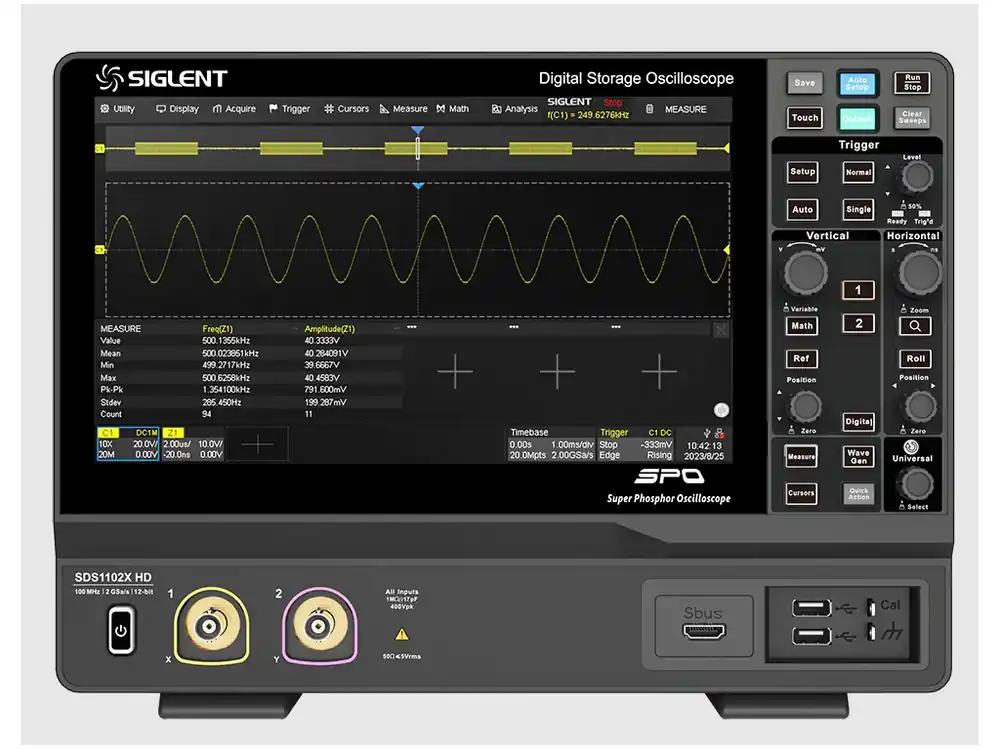Toggle the Ref waveform button

coord(802,358)
